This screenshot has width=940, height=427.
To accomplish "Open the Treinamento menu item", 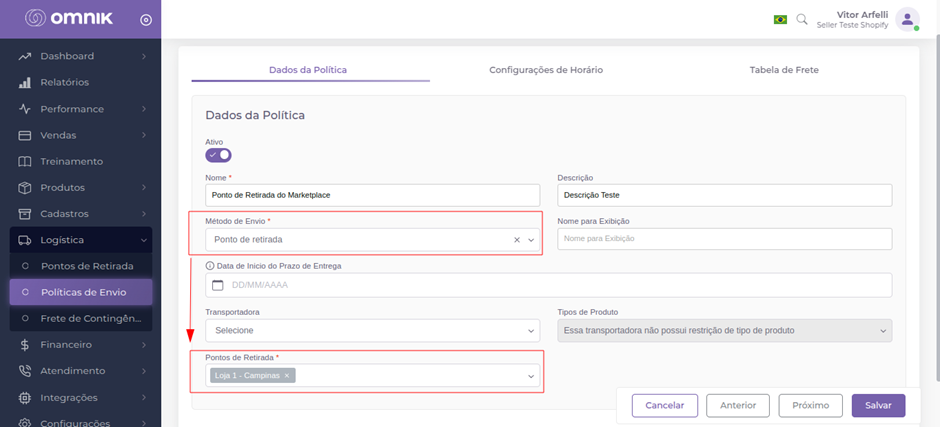I will (81, 161).
